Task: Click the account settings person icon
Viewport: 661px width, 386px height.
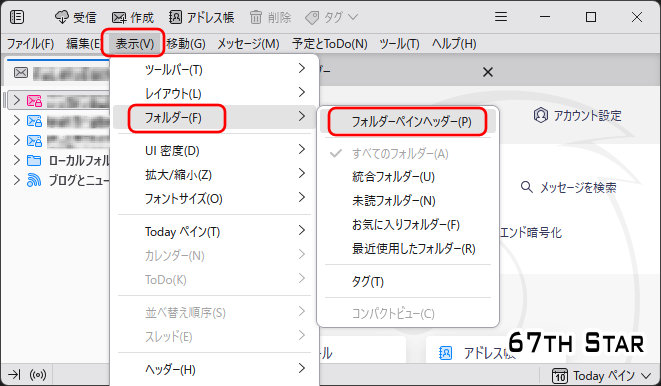Action: 540,115
